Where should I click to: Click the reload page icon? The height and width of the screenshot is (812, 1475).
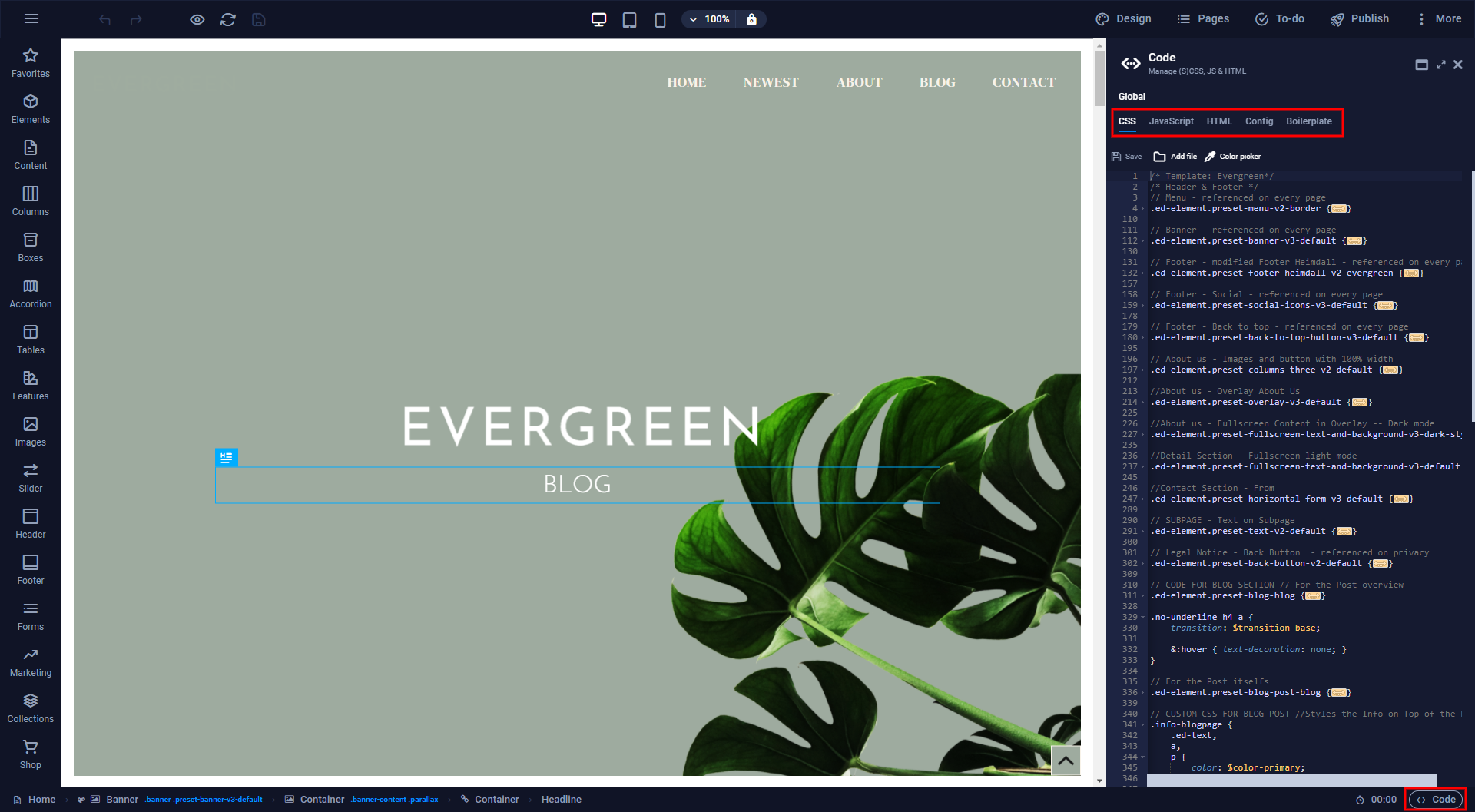coord(227,19)
